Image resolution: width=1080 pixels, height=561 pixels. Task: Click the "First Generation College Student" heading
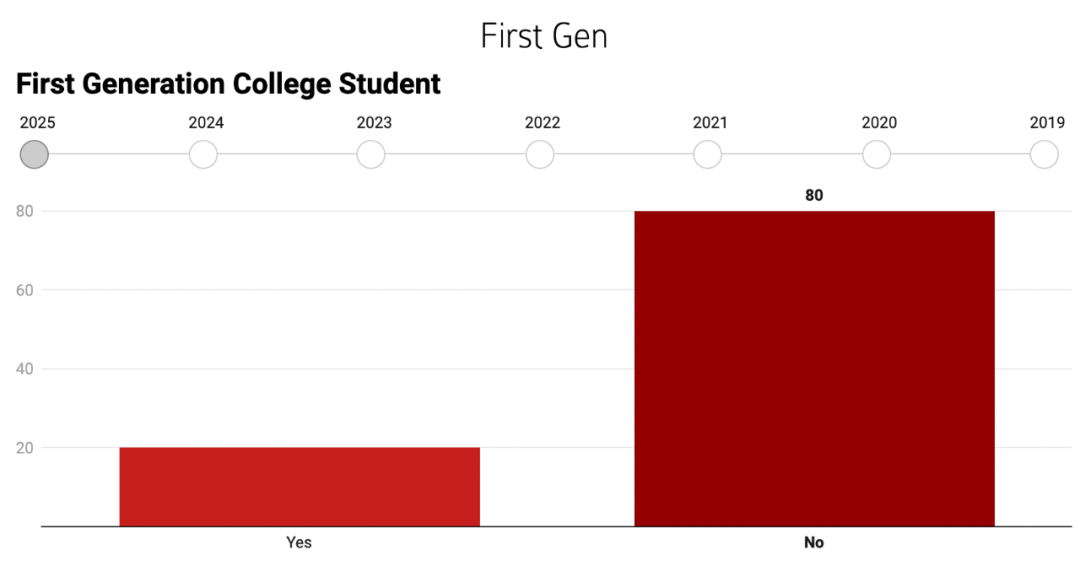(228, 84)
